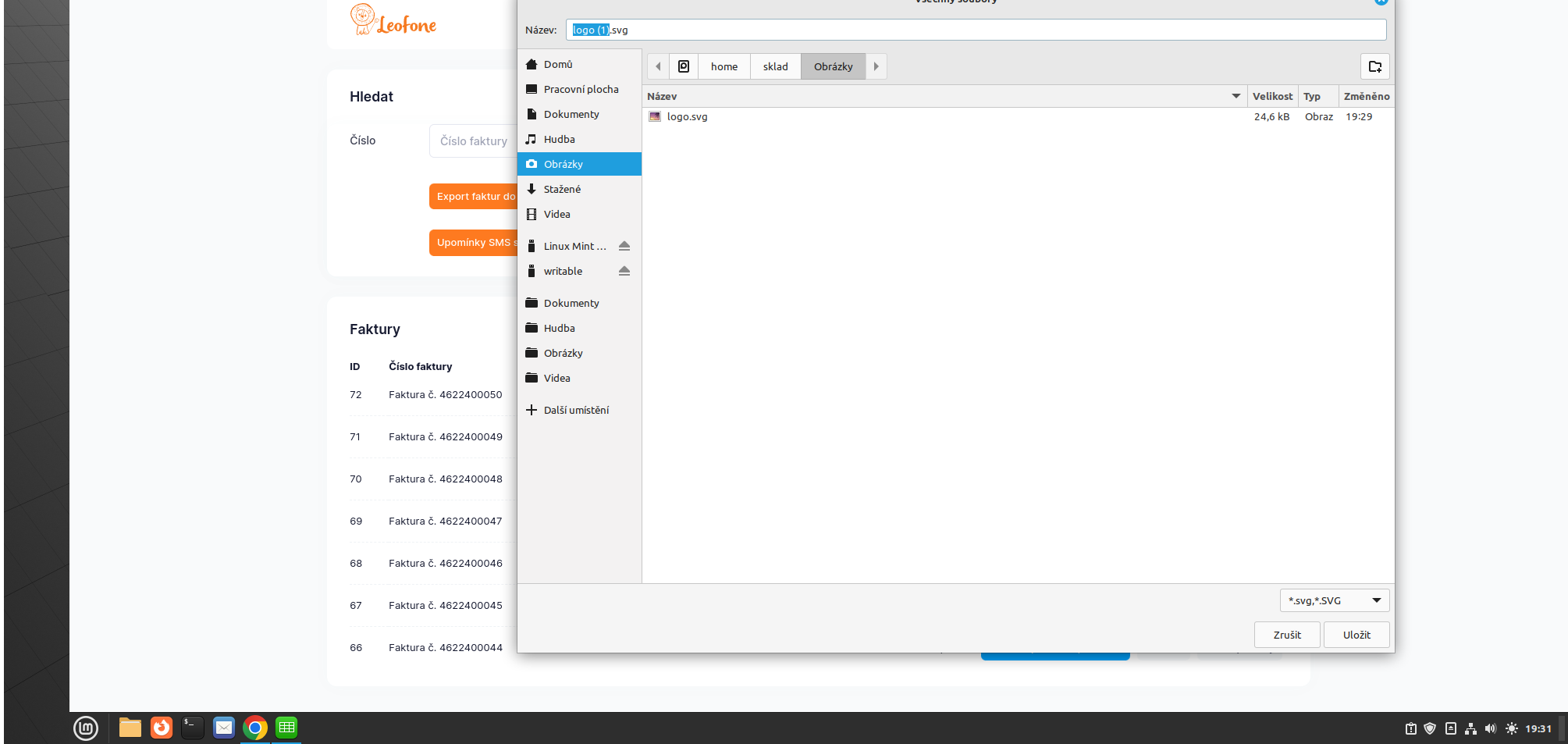Select Stažené in the sidebar
This screenshot has width=1568, height=744.
pyautogui.click(x=562, y=189)
